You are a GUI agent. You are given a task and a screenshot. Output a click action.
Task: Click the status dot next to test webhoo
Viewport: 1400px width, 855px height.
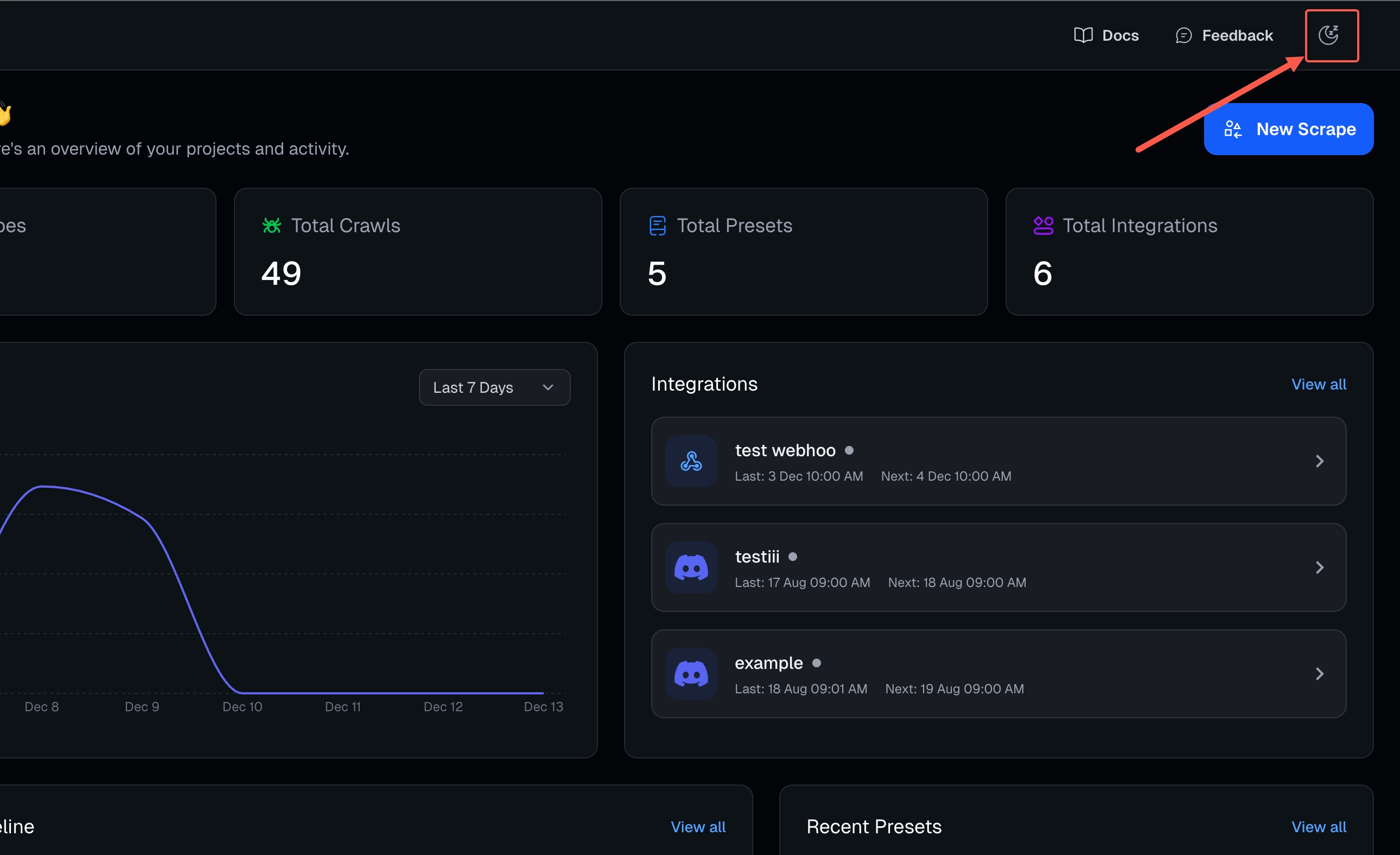(850, 450)
